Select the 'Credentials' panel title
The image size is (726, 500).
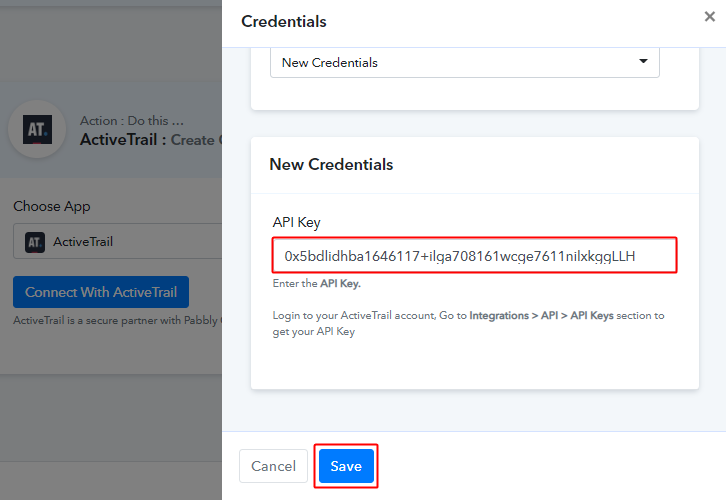pos(284,22)
